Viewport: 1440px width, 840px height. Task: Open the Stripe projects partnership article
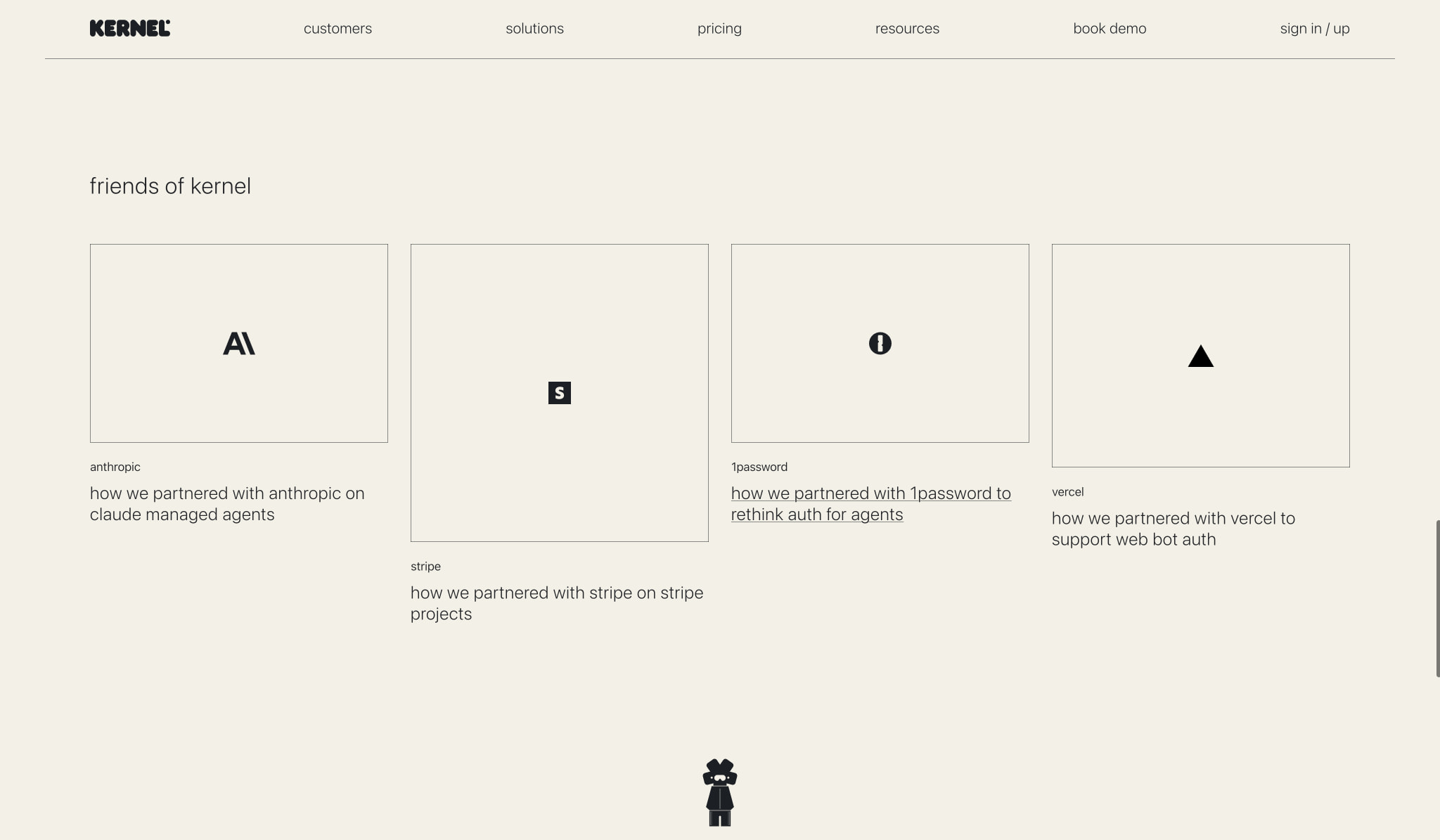pyautogui.click(x=557, y=603)
